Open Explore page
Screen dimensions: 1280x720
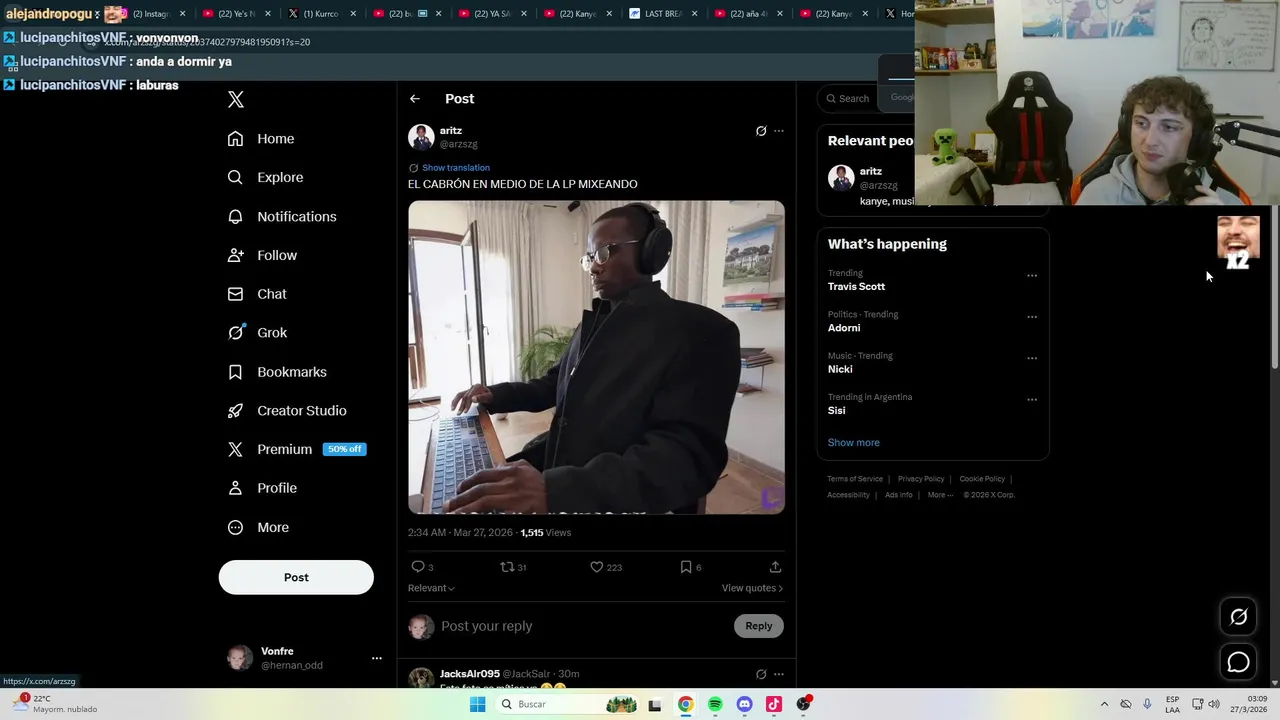[265, 177]
